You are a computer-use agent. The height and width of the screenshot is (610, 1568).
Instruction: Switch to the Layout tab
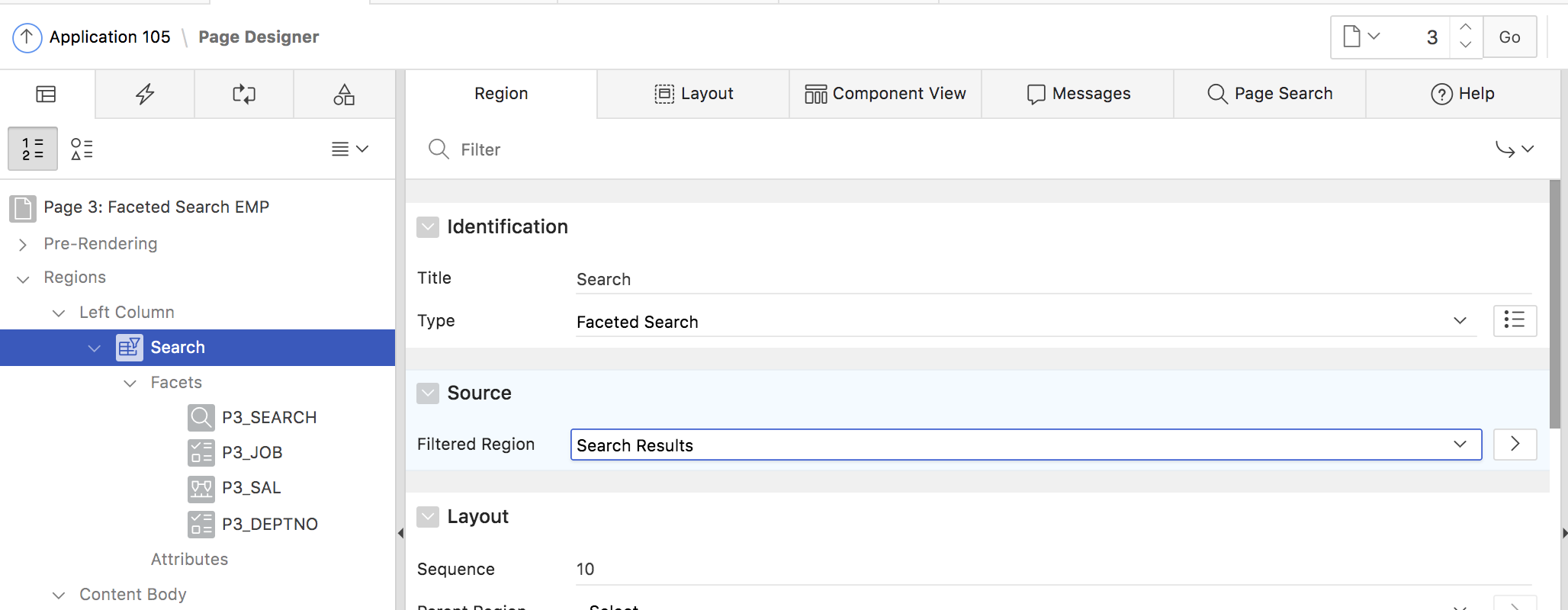[693, 94]
